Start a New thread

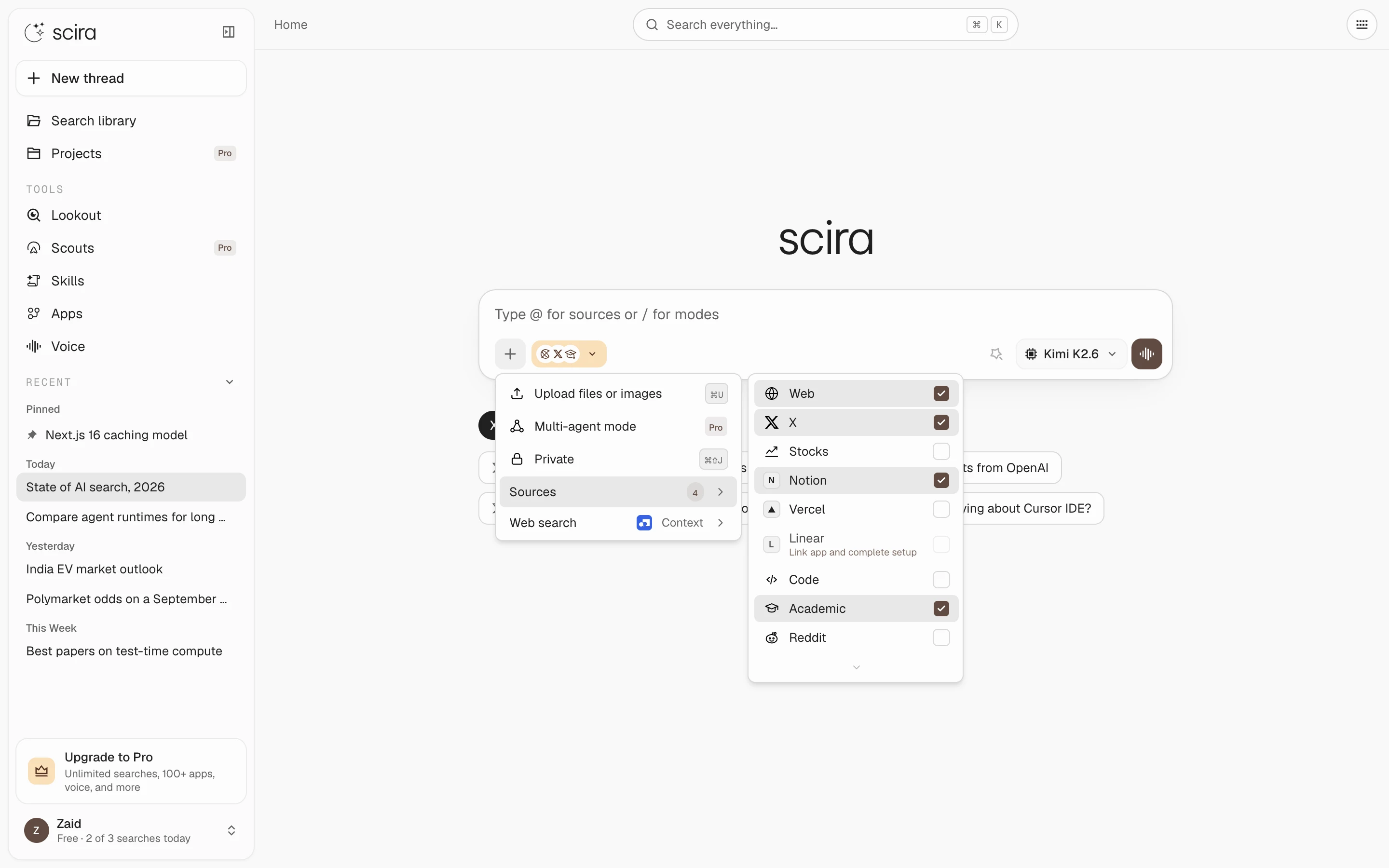coord(131,78)
